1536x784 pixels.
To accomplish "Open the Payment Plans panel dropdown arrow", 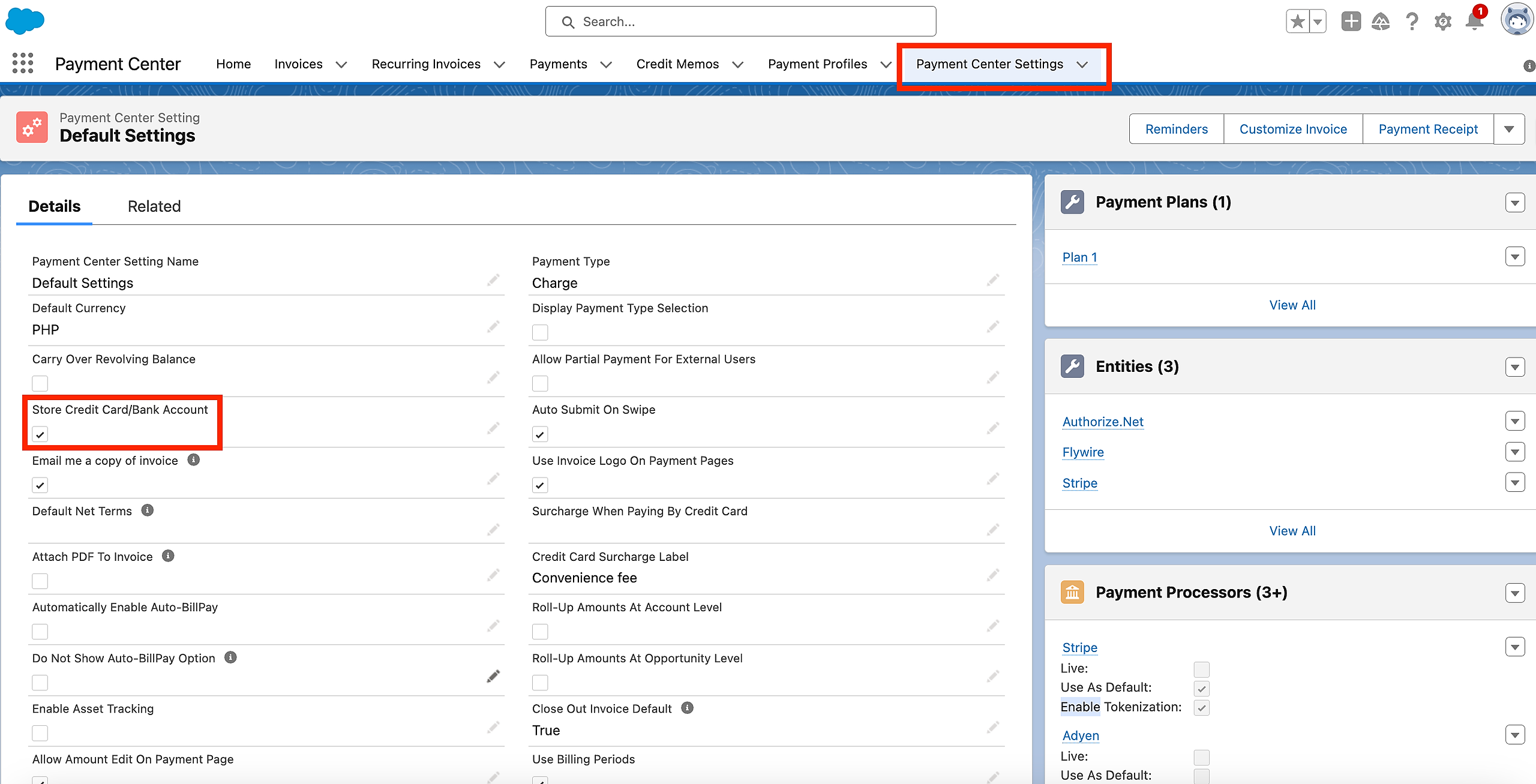I will 1515,203.
